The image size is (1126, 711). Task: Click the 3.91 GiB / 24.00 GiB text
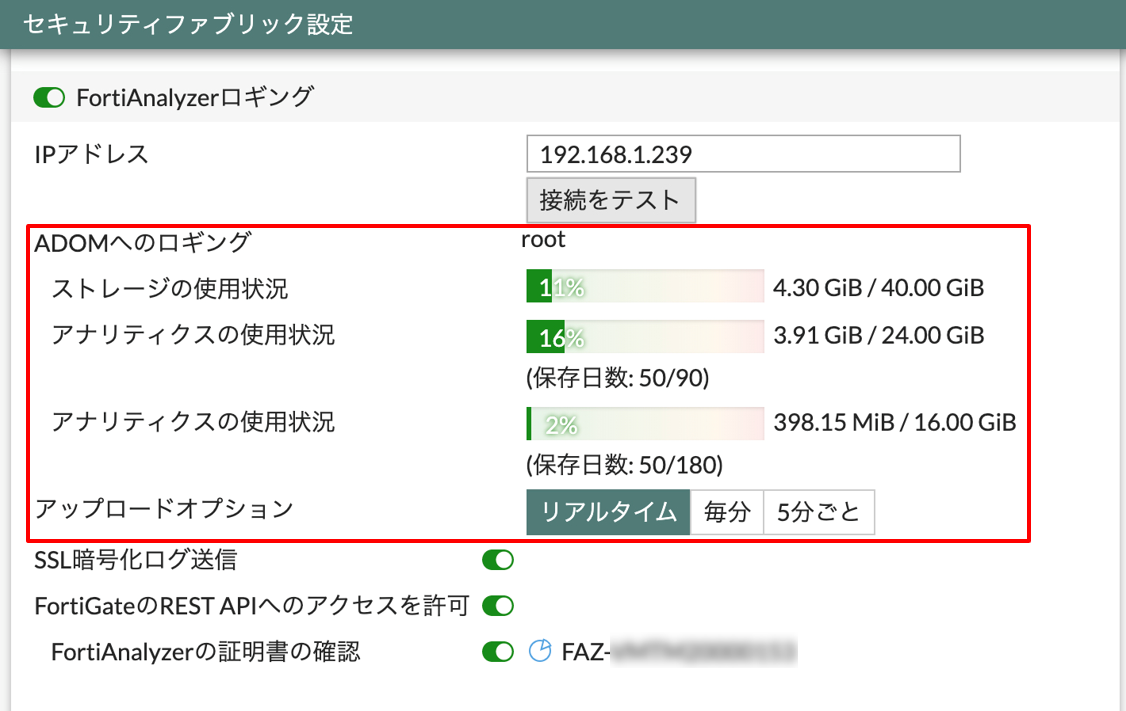coord(878,335)
